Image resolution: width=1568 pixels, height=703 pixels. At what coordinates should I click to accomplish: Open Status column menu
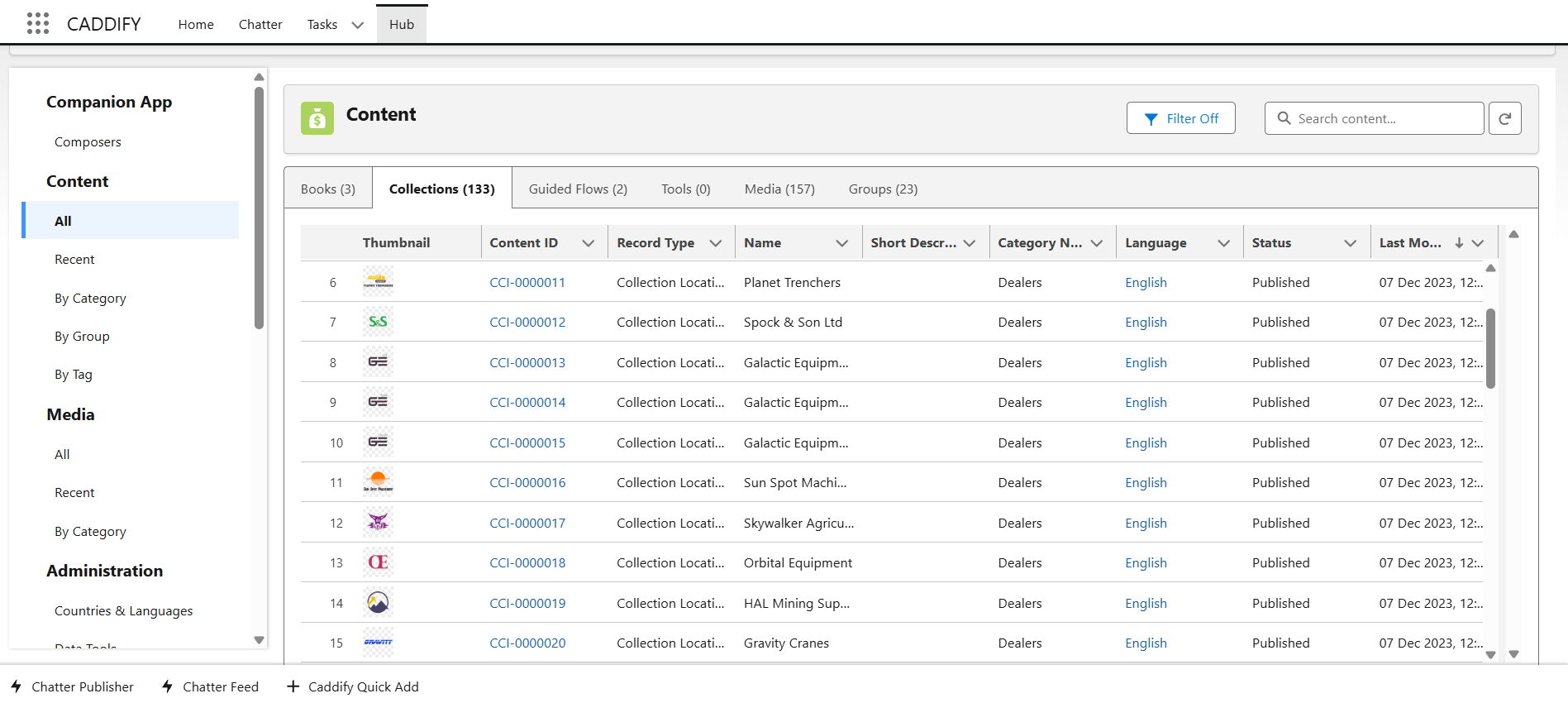click(1351, 243)
